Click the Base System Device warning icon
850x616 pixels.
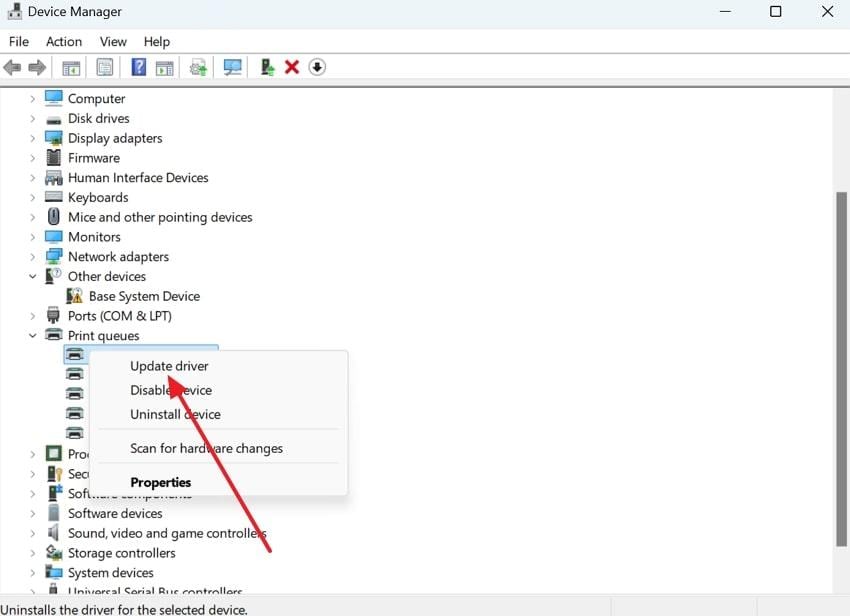[73, 296]
